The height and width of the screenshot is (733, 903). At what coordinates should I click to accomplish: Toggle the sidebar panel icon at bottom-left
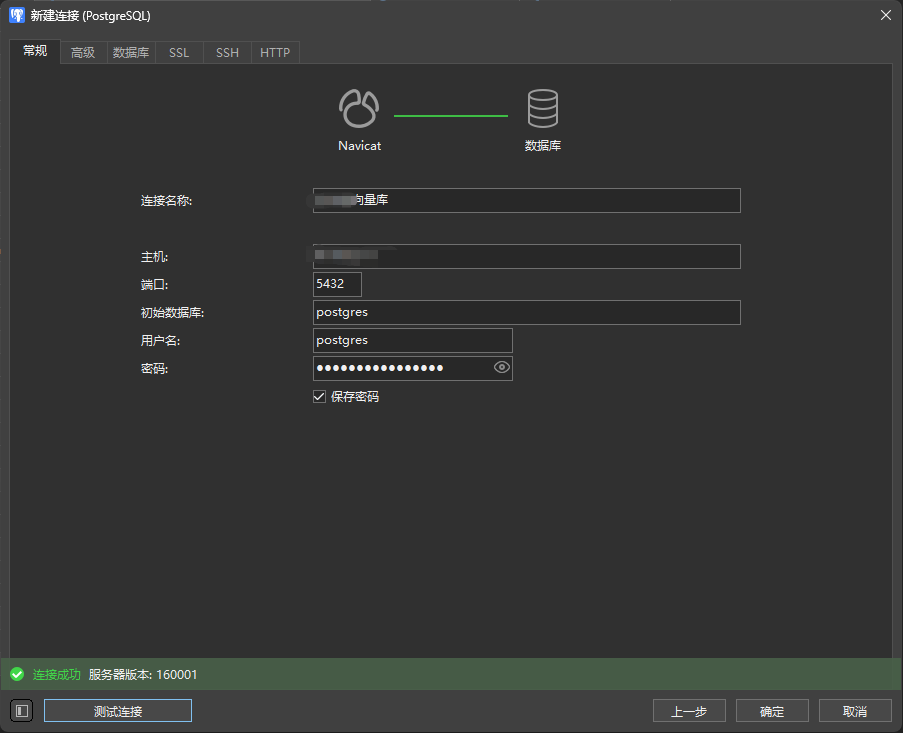point(22,711)
